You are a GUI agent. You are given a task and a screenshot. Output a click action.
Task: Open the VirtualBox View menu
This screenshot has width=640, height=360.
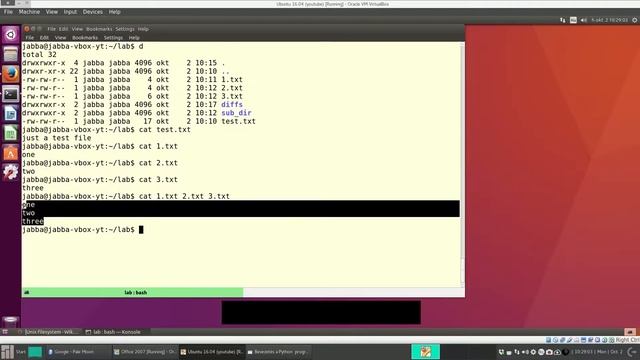(x=52, y=12)
